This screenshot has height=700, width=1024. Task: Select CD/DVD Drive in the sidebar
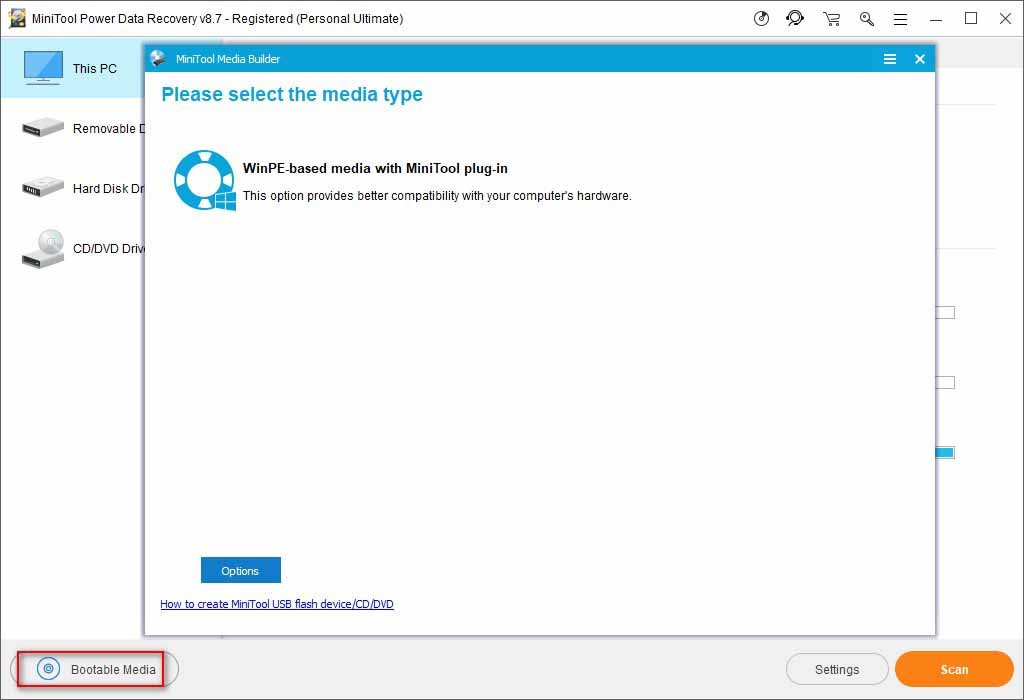pos(72,248)
